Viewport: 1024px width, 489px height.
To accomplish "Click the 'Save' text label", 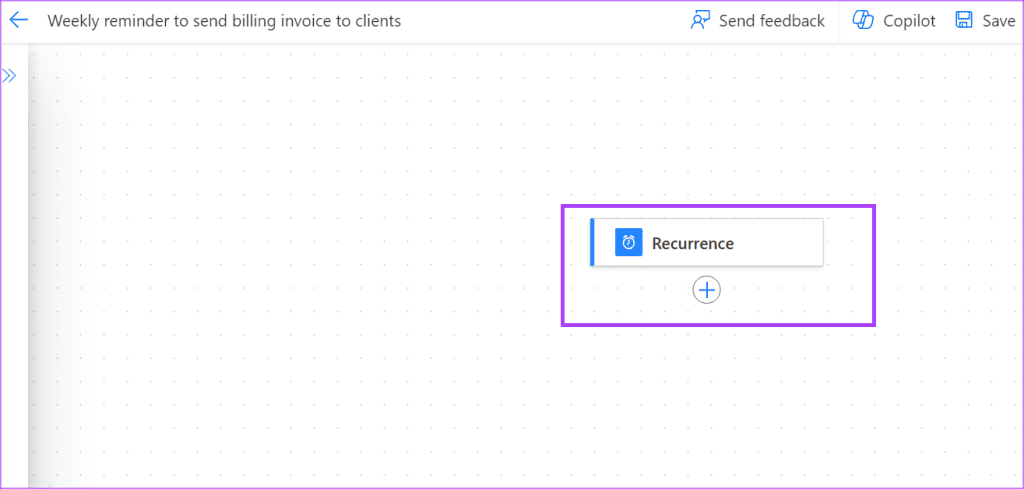I will coord(998,21).
